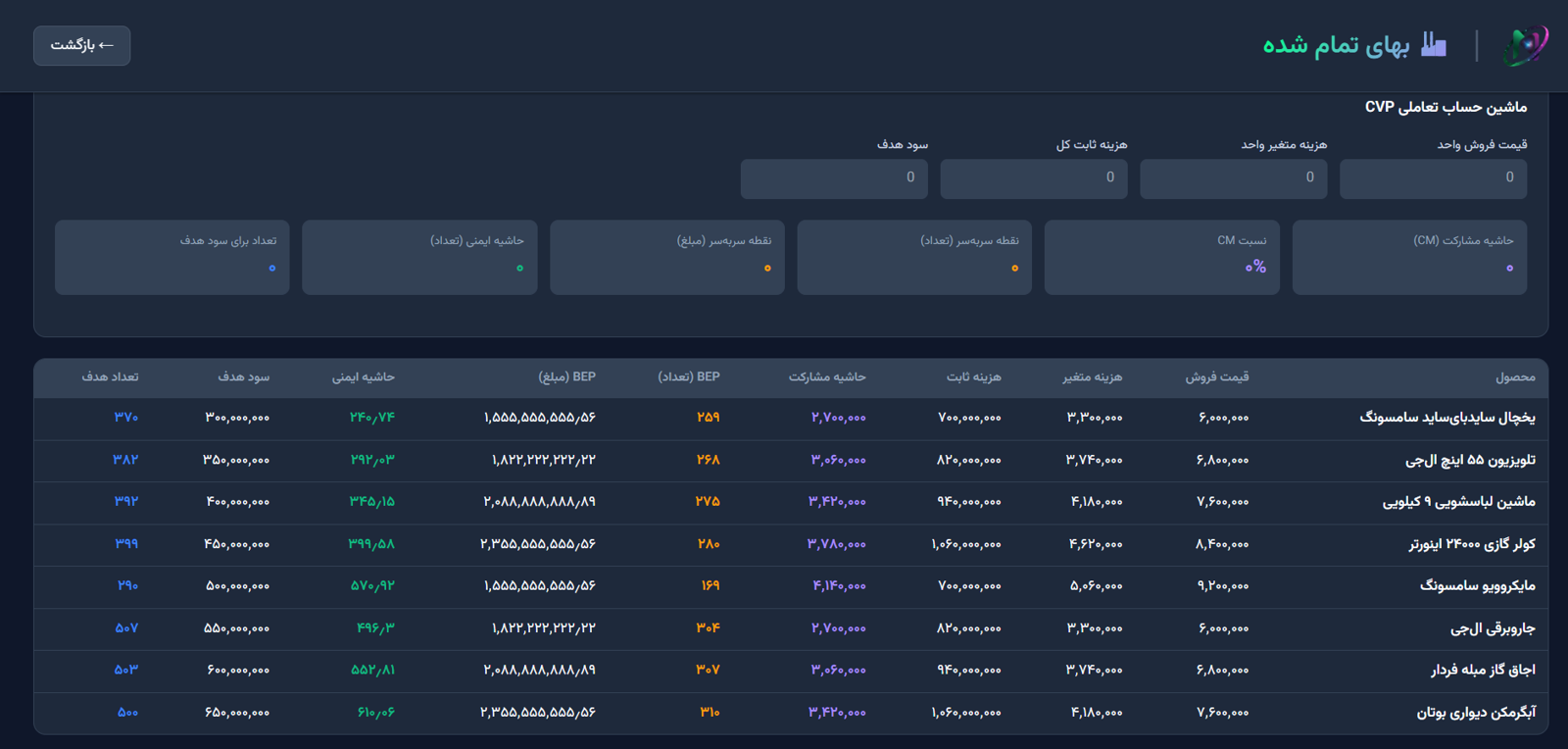
Task: Click the app logo in the header
Action: 1526,45
